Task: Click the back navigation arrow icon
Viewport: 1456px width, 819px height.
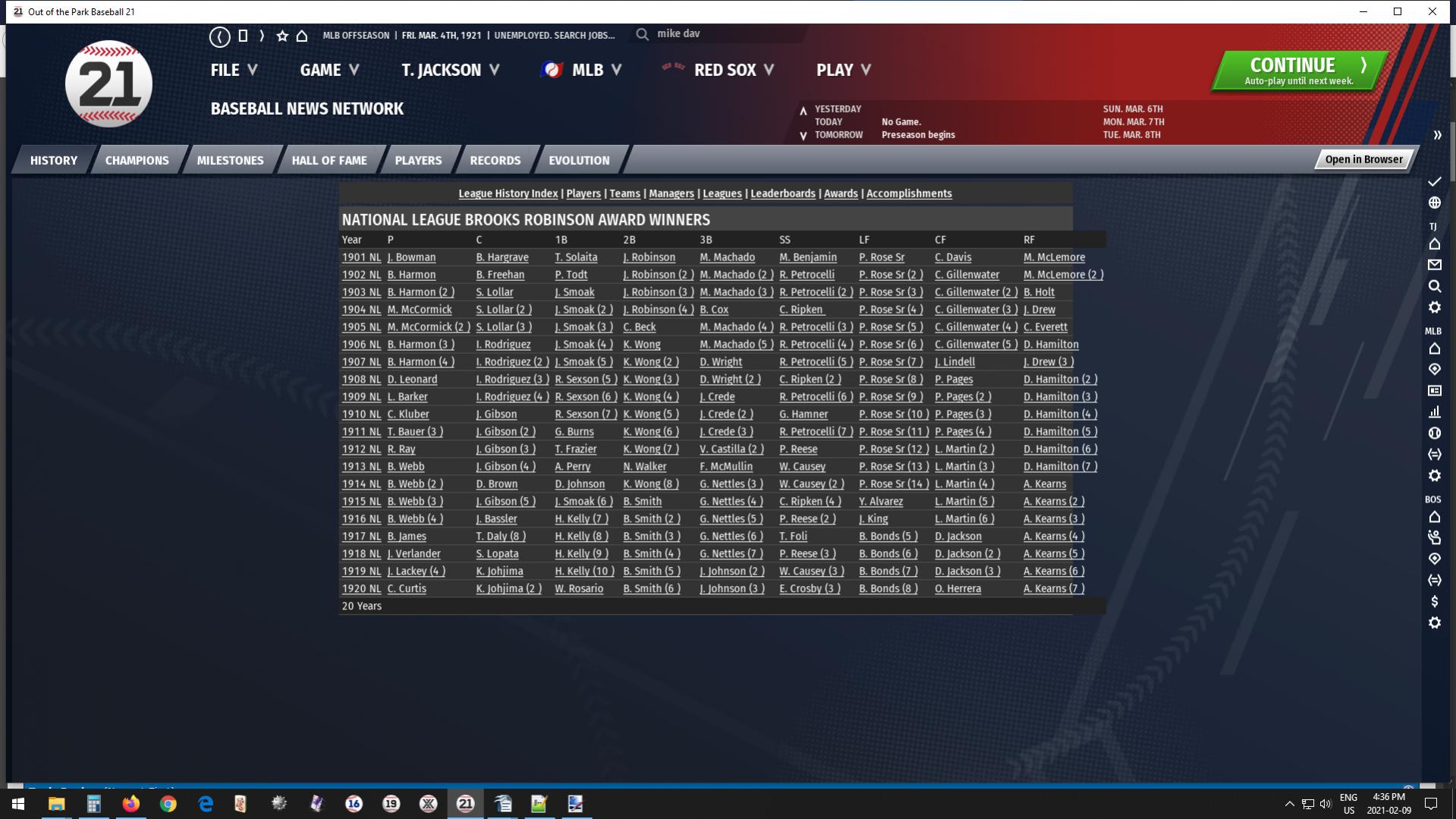Action: [x=220, y=36]
